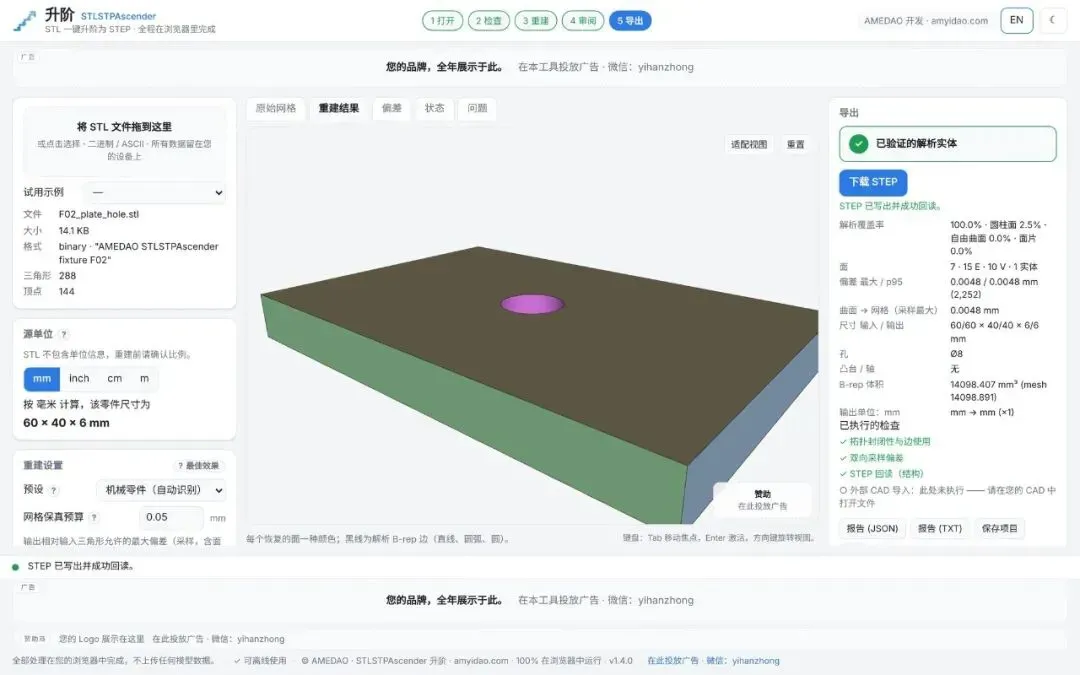
Task: Export the TXT report
Action: [939, 529]
